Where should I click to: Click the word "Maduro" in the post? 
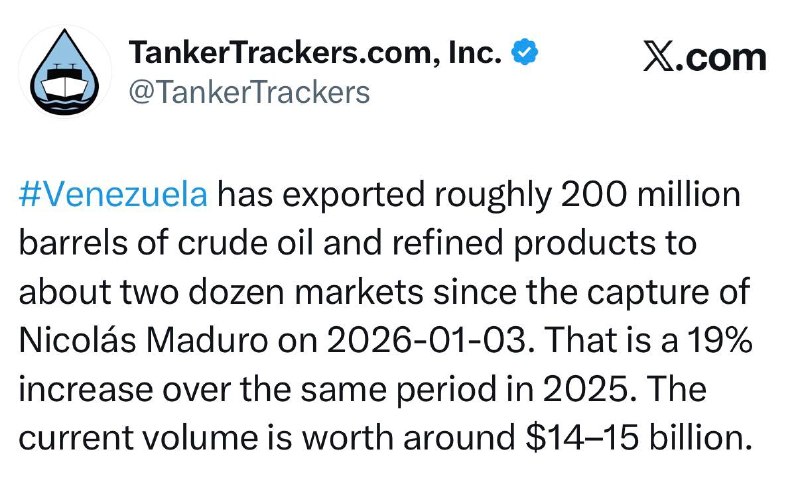206,340
